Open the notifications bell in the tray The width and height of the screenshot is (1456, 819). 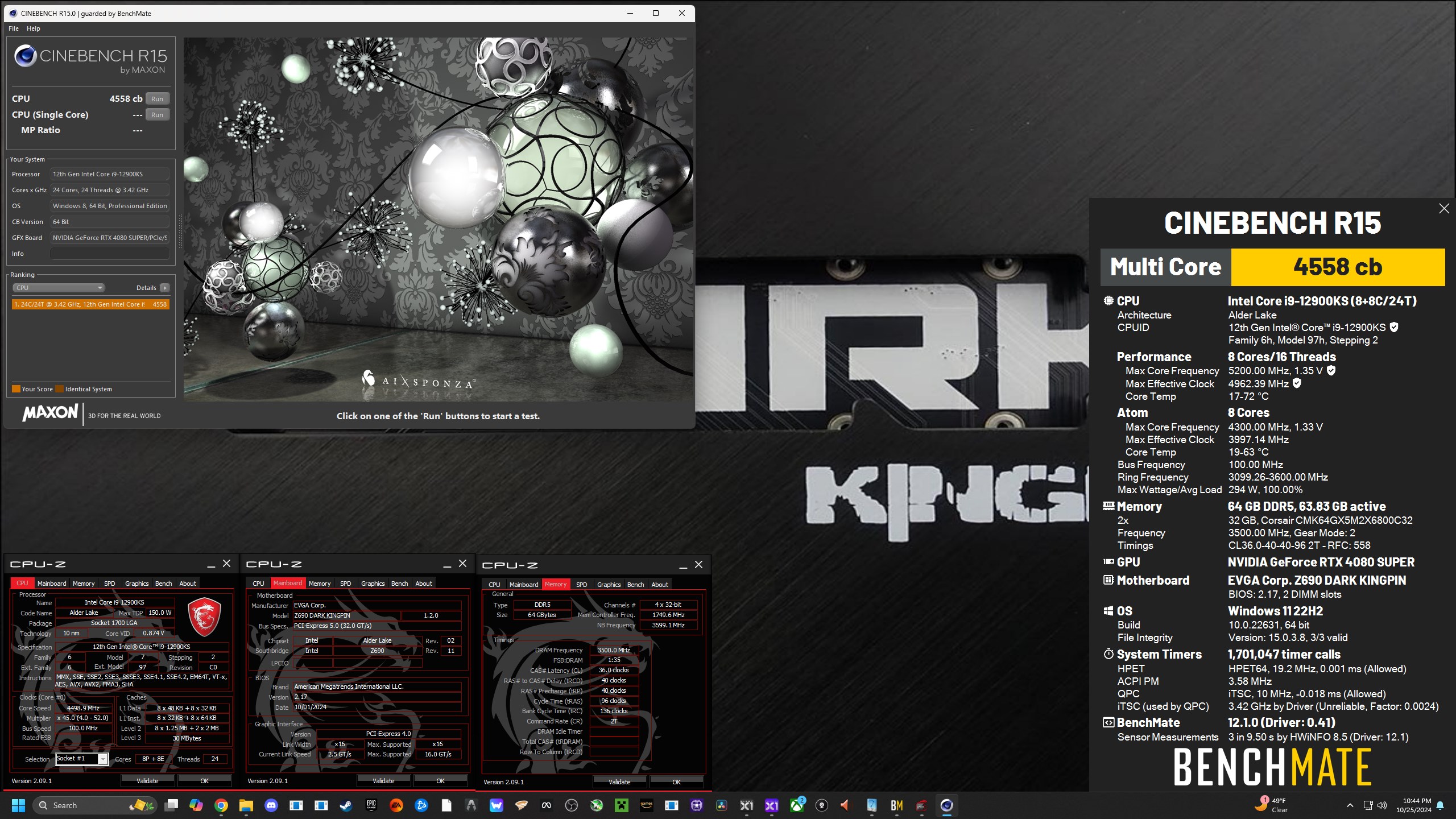1440,805
